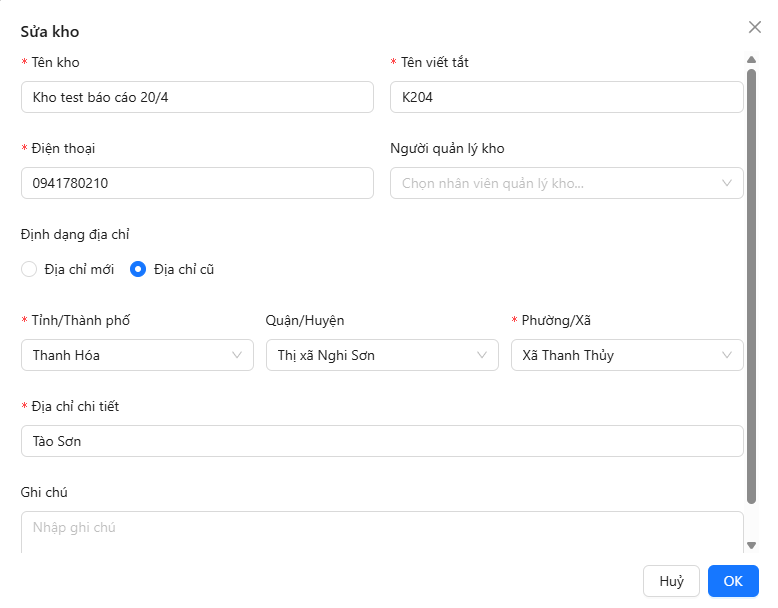
Task: Click the OK button
Action: point(733,581)
